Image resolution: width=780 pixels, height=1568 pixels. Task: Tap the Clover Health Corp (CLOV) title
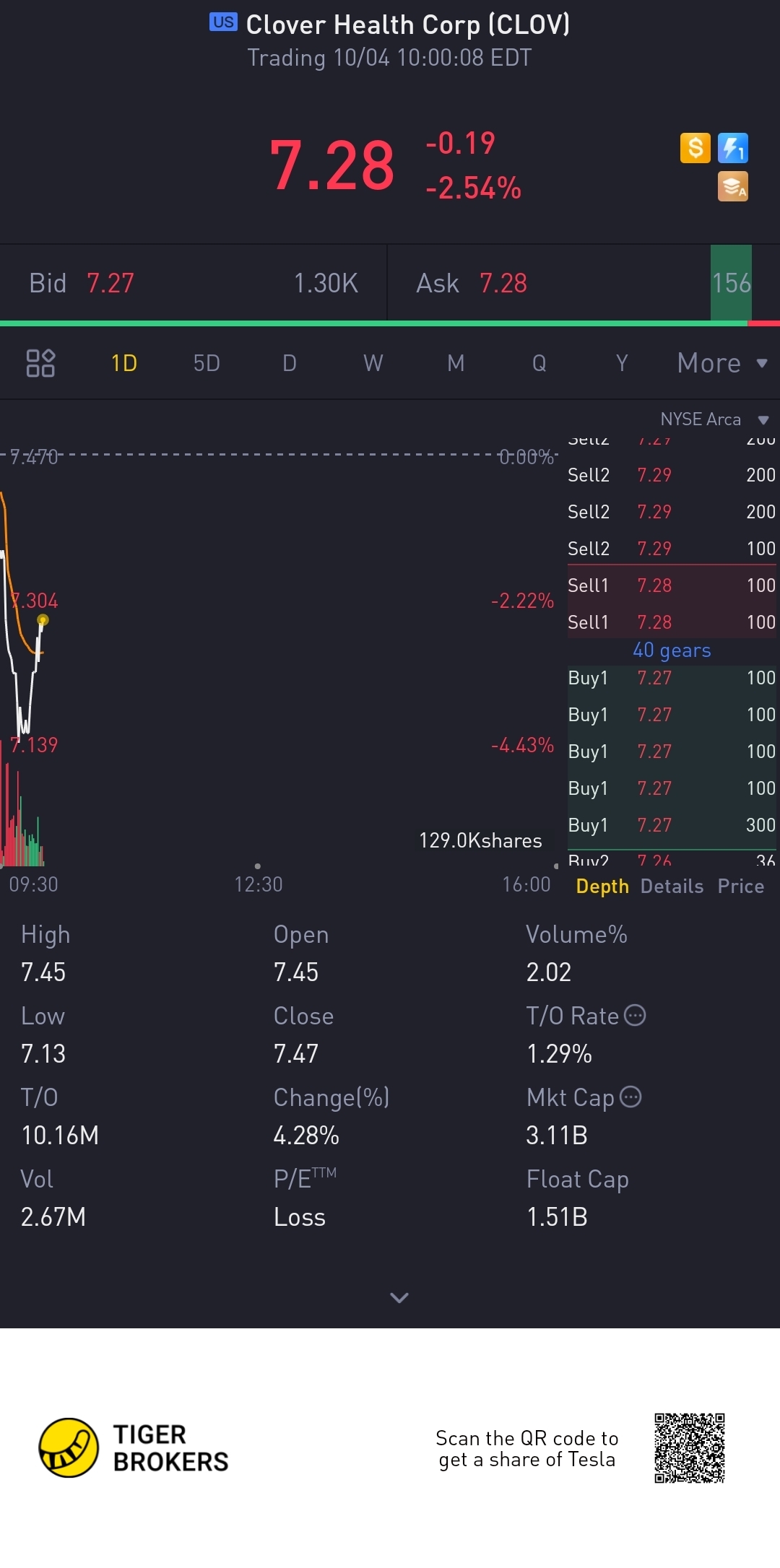408,25
